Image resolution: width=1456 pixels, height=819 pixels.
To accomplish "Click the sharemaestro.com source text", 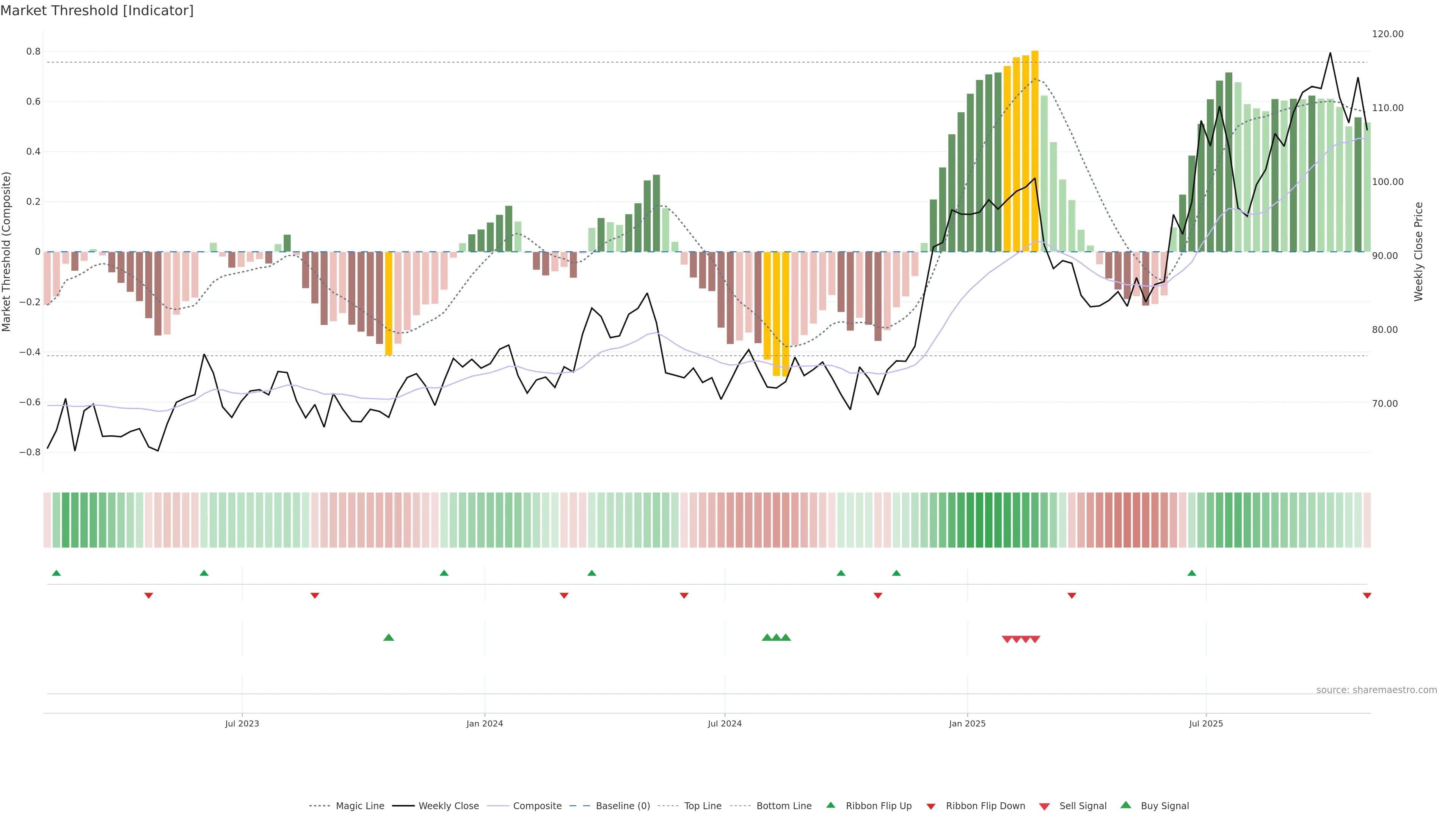I will (x=1376, y=690).
